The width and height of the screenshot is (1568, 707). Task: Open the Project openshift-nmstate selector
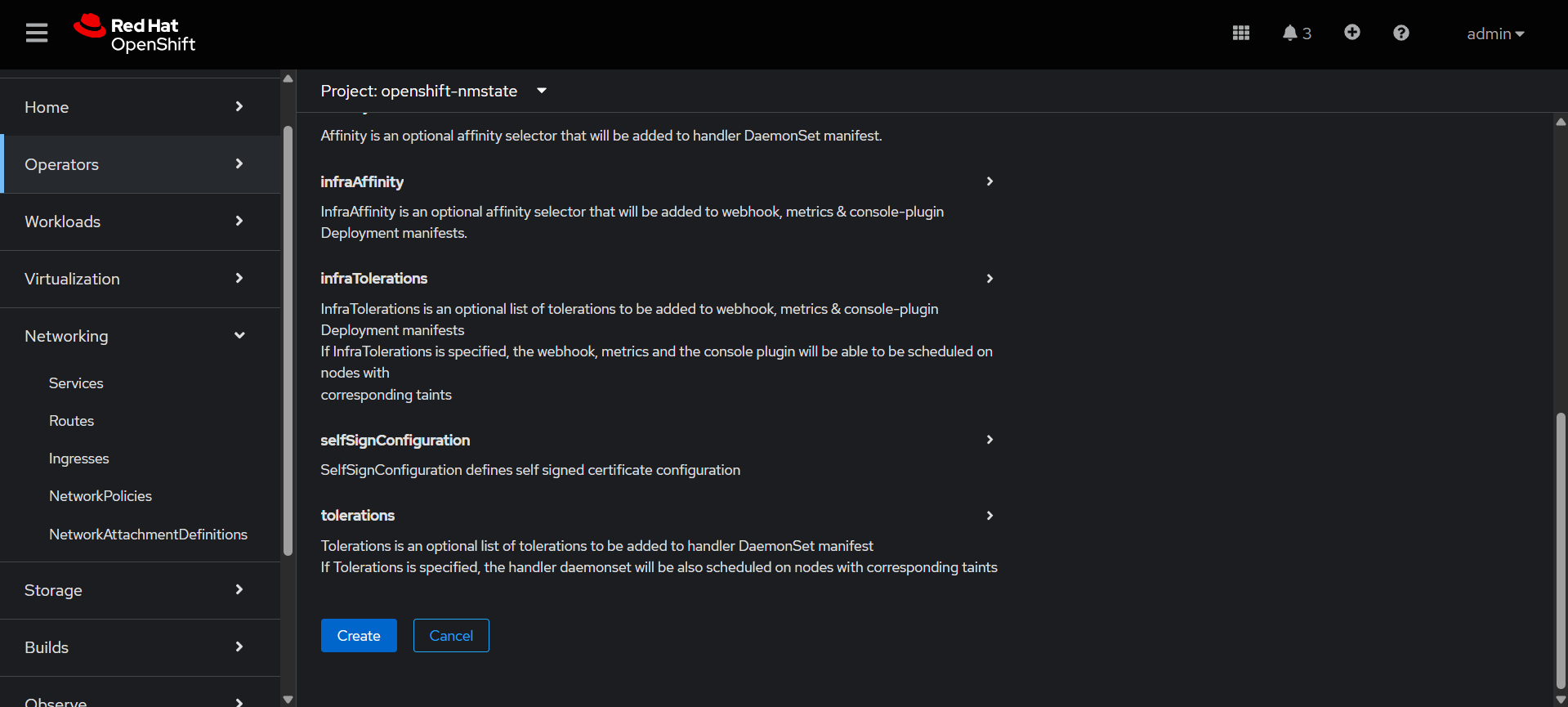433,91
